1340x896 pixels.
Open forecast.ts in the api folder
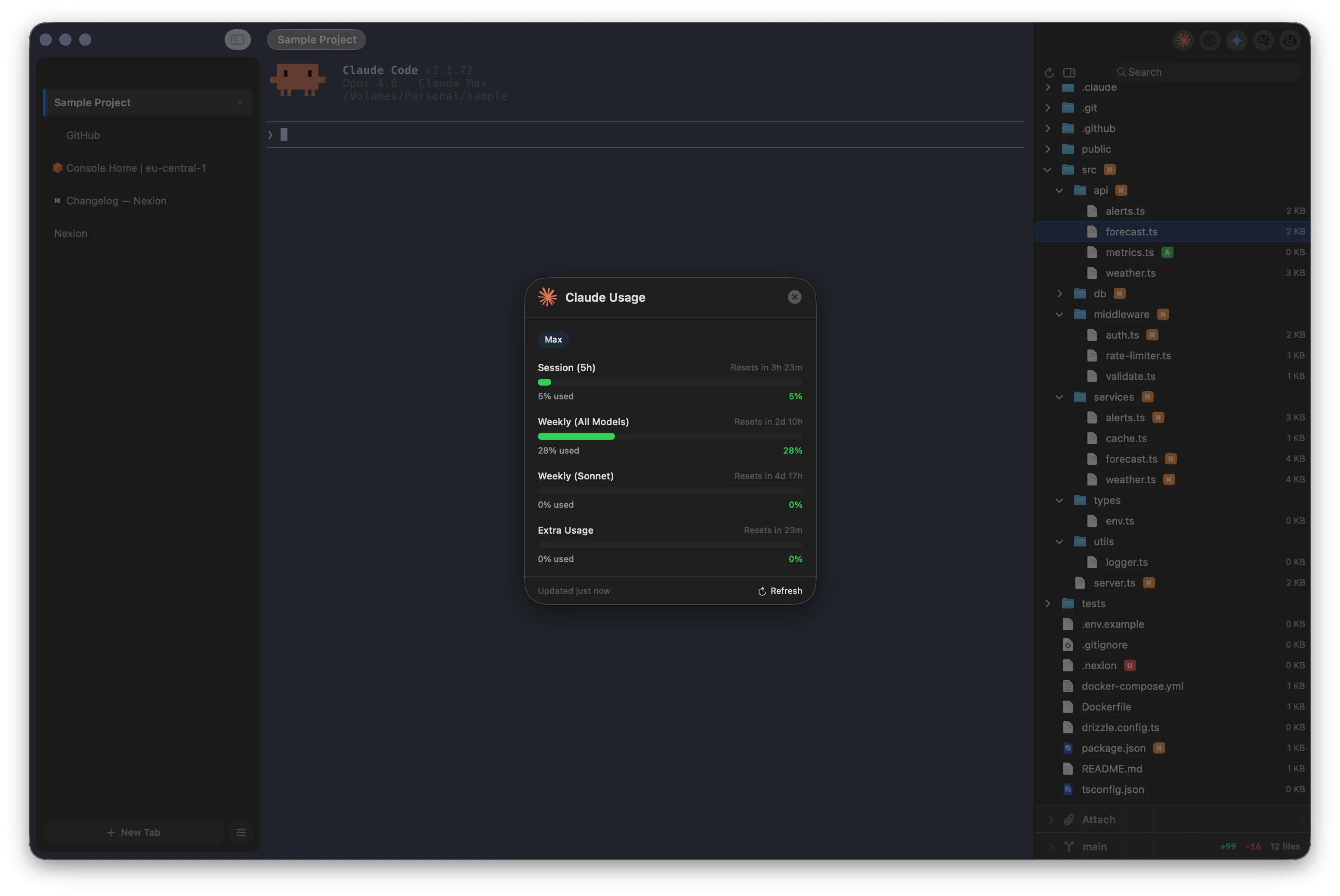1173,232
